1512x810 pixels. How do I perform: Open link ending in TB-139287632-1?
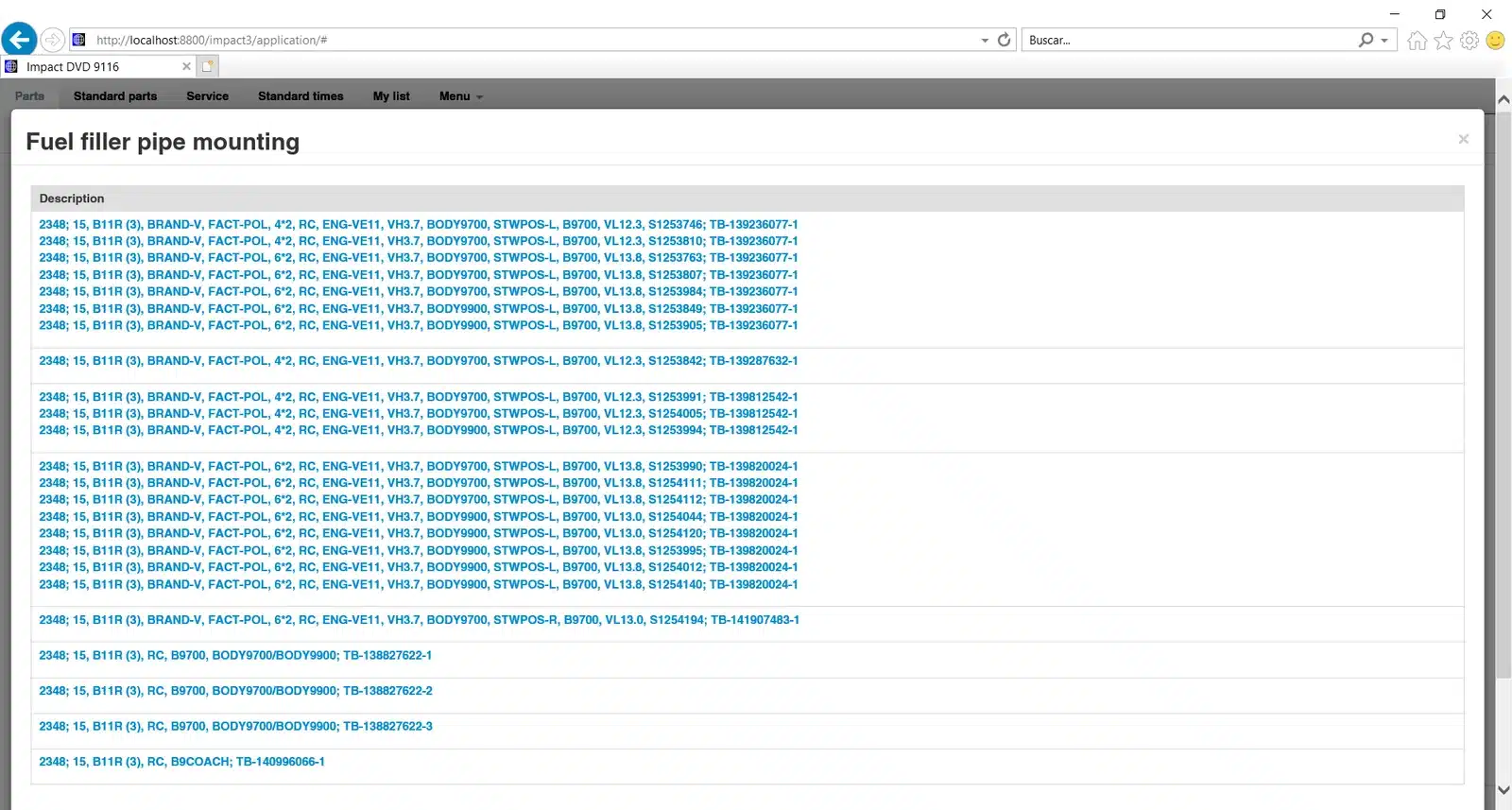pos(418,361)
